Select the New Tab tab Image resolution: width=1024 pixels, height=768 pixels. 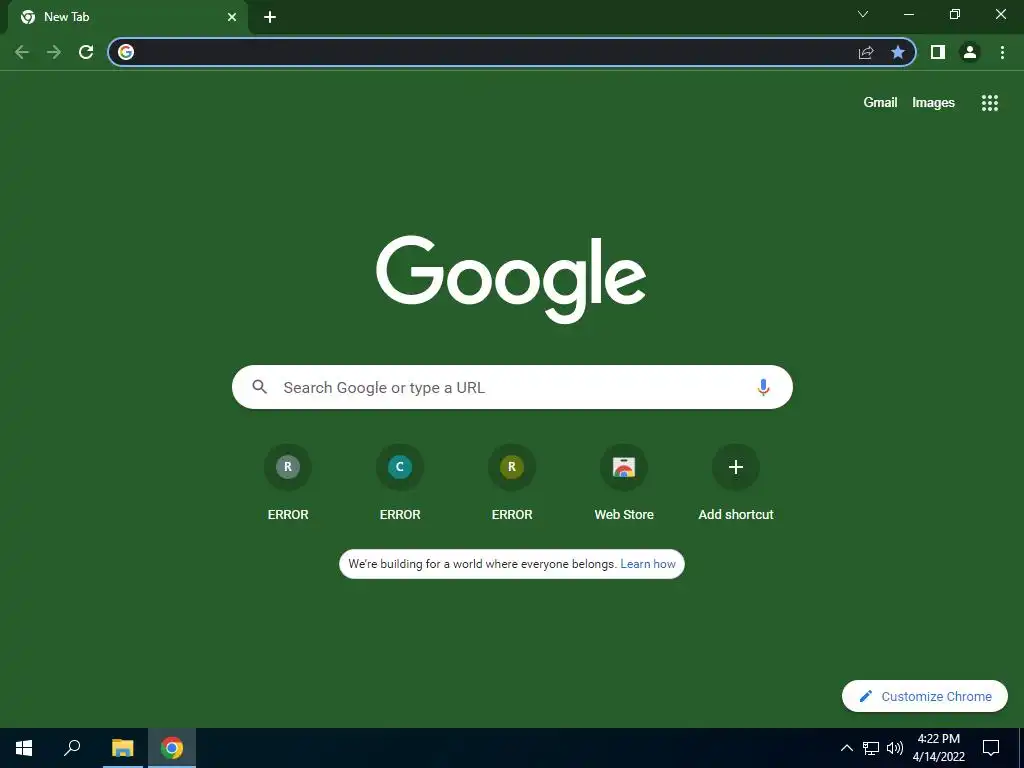127,17
